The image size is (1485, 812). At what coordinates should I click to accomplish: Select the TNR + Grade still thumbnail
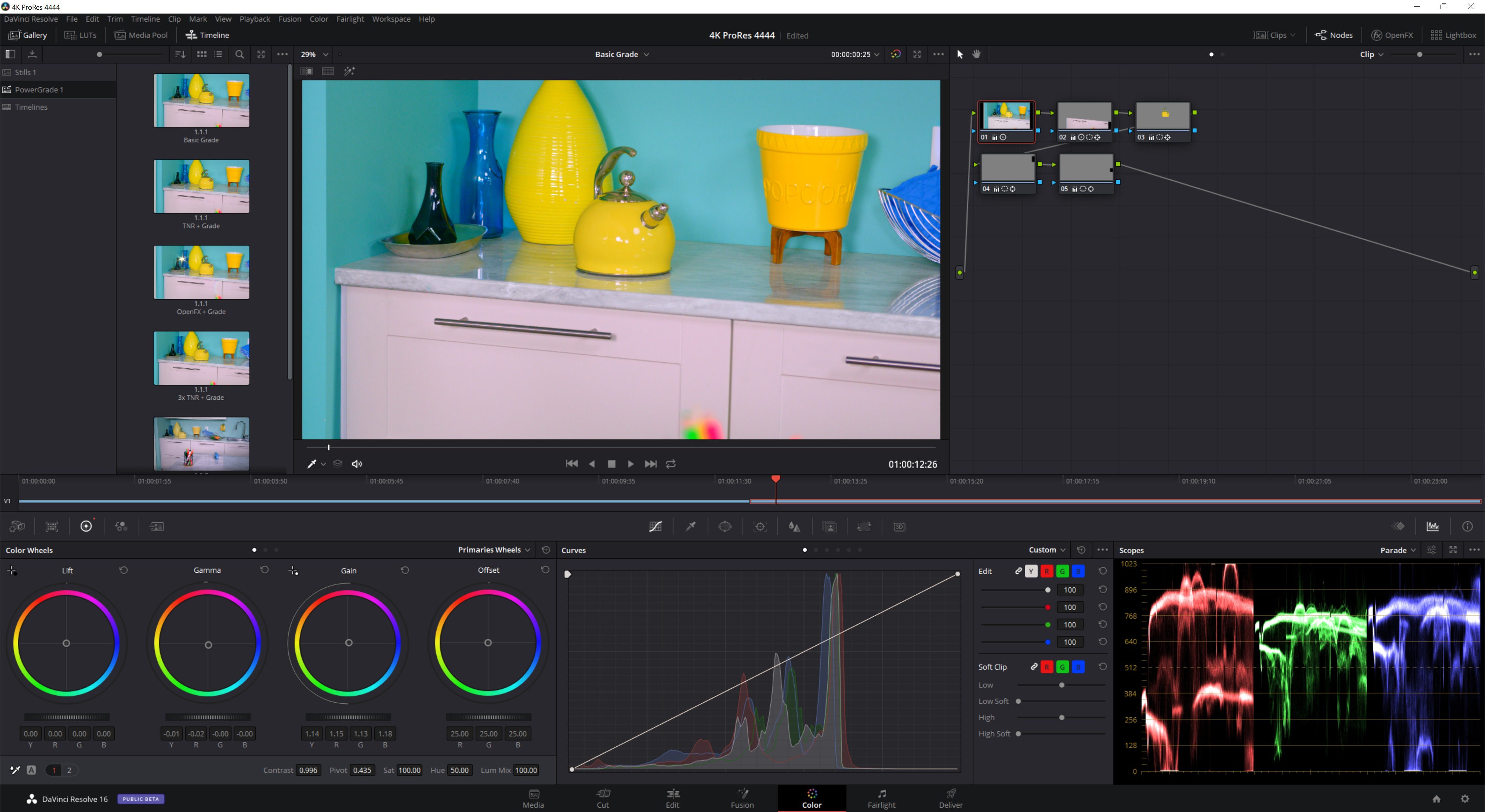point(201,187)
